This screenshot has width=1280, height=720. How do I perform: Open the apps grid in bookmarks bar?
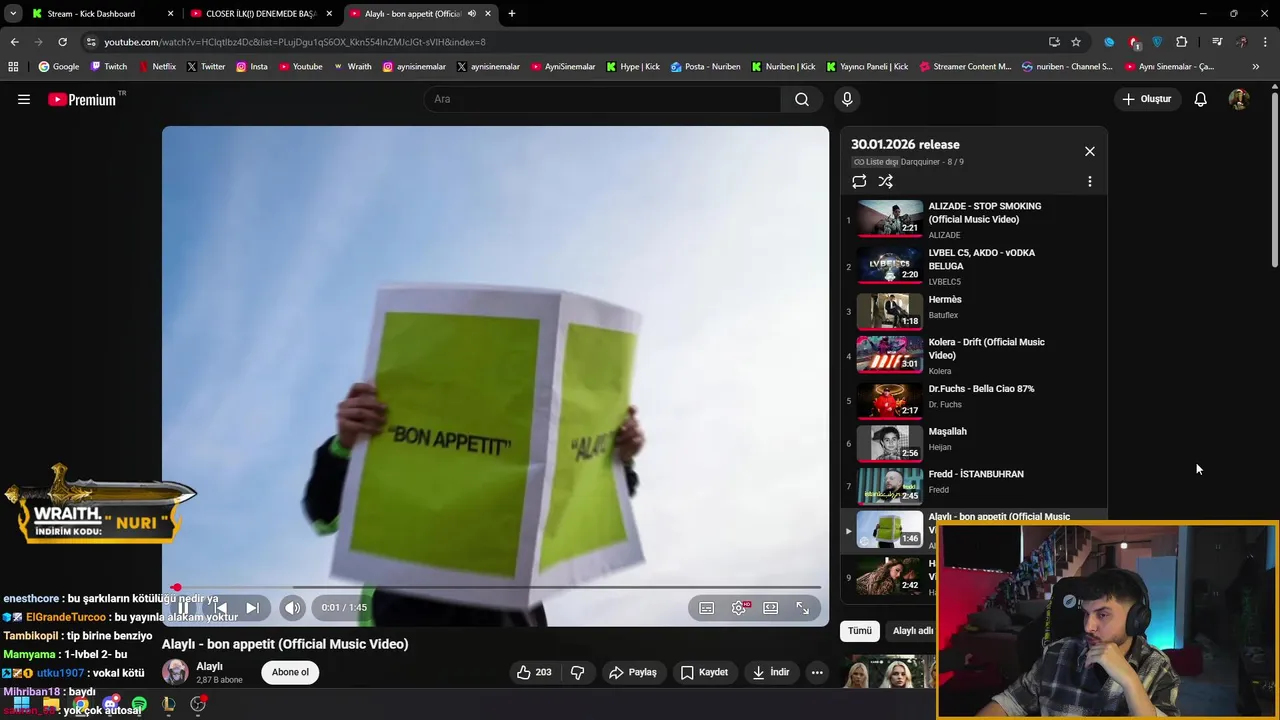point(13,67)
